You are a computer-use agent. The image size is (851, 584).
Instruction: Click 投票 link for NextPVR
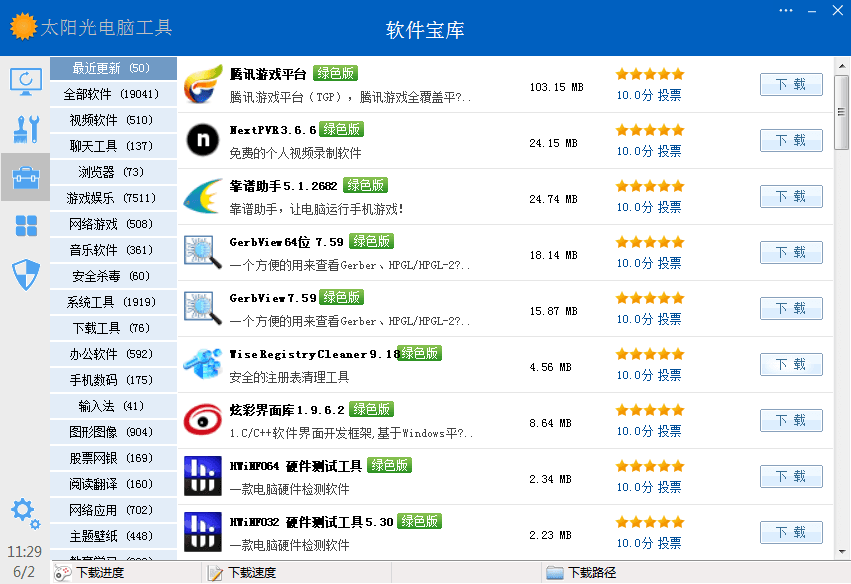click(x=669, y=152)
